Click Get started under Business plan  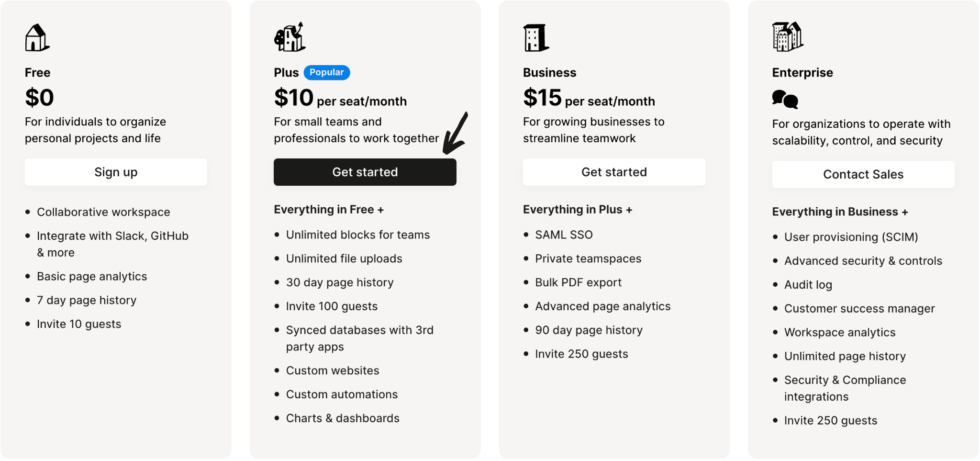[x=613, y=172]
